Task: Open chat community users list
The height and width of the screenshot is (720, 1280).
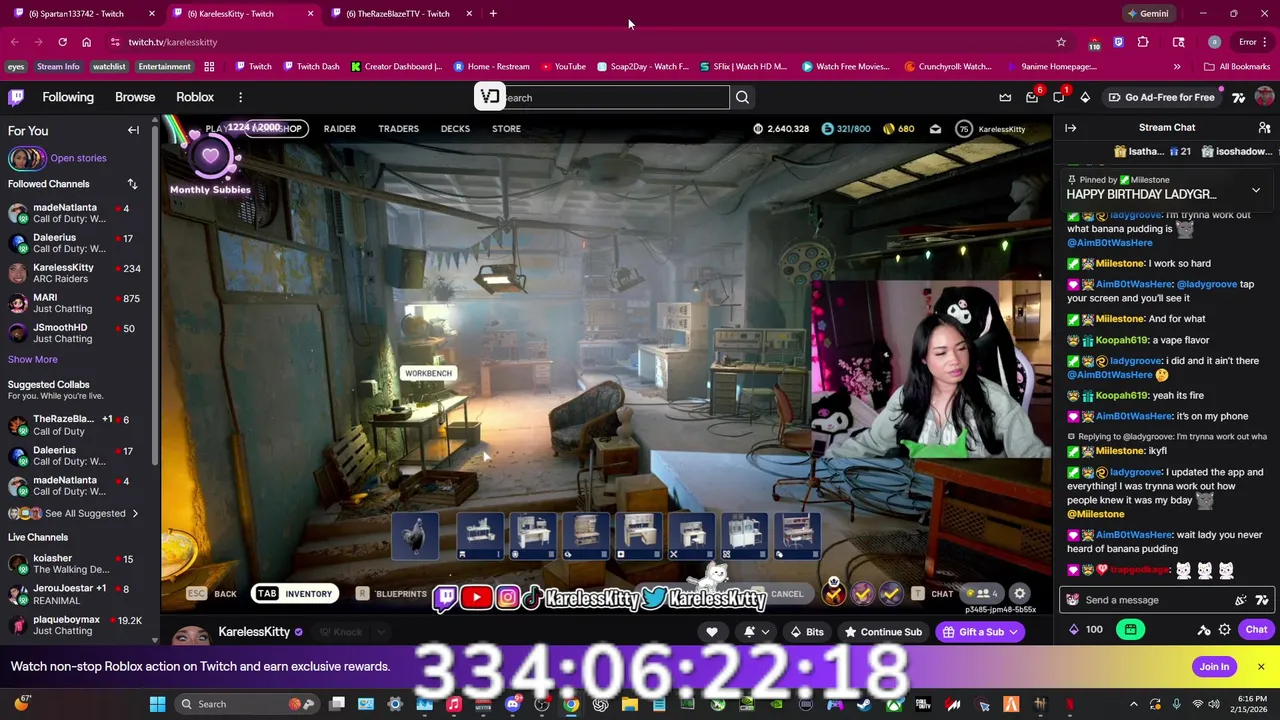Action: pos(1264,128)
